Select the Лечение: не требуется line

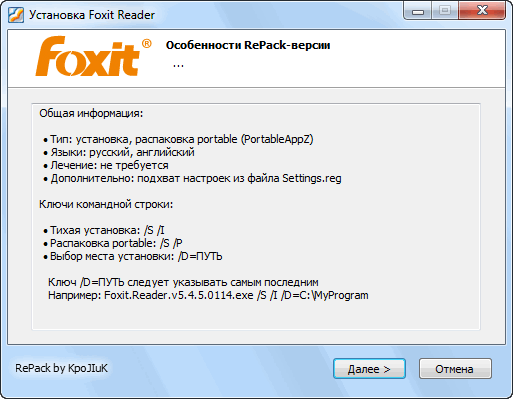pyautogui.click(x=106, y=165)
